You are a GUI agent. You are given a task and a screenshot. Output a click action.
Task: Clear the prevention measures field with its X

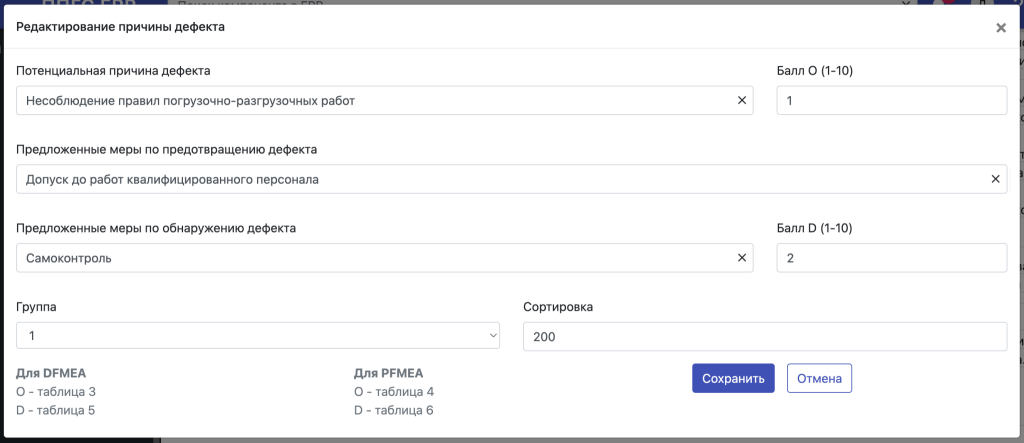click(x=995, y=179)
